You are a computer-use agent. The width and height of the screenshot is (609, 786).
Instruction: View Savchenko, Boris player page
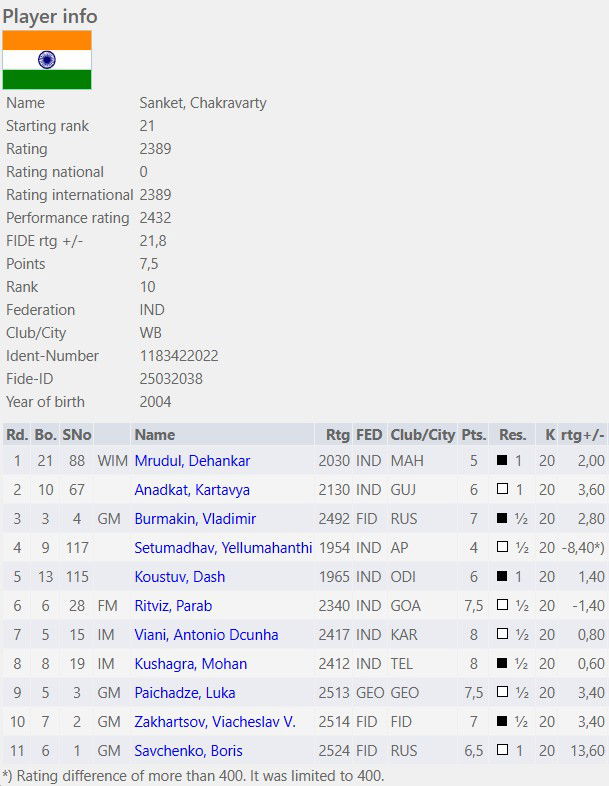188,751
